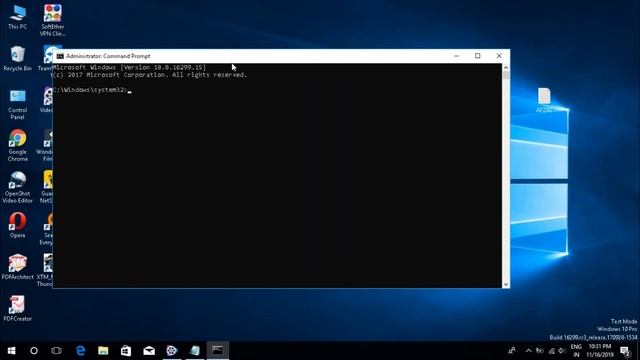The image size is (640, 360).
Task: Show hidden system tray icons
Action: click(x=529, y=351)
